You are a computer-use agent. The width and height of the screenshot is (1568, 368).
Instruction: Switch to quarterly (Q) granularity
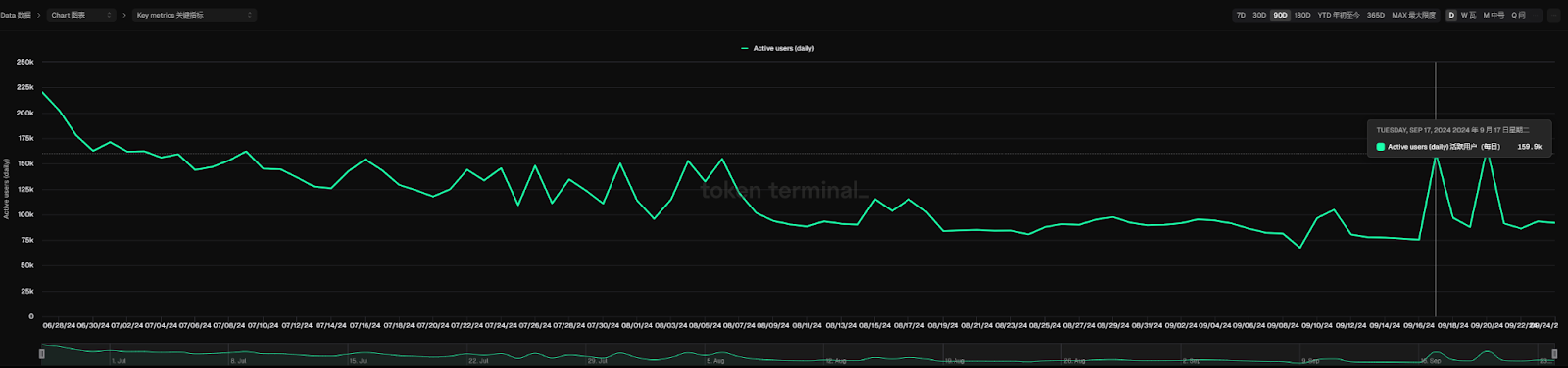click(1518, 15)
